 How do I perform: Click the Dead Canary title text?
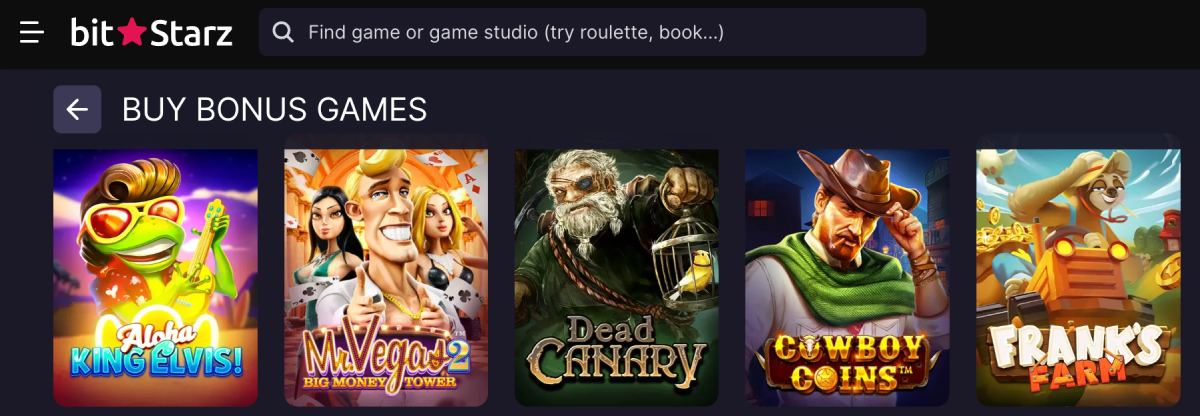click(x=616, y=351)
